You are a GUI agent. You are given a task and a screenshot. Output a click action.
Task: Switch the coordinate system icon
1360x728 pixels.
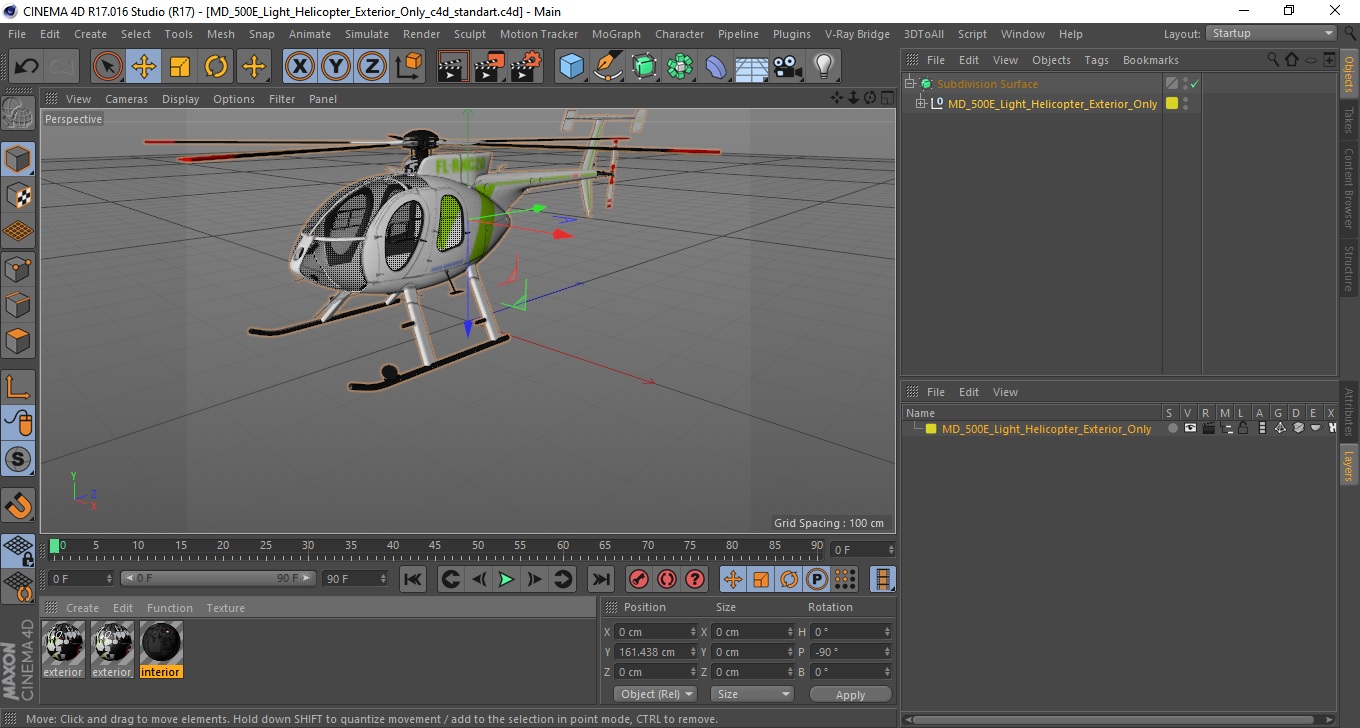click(408, 67)
